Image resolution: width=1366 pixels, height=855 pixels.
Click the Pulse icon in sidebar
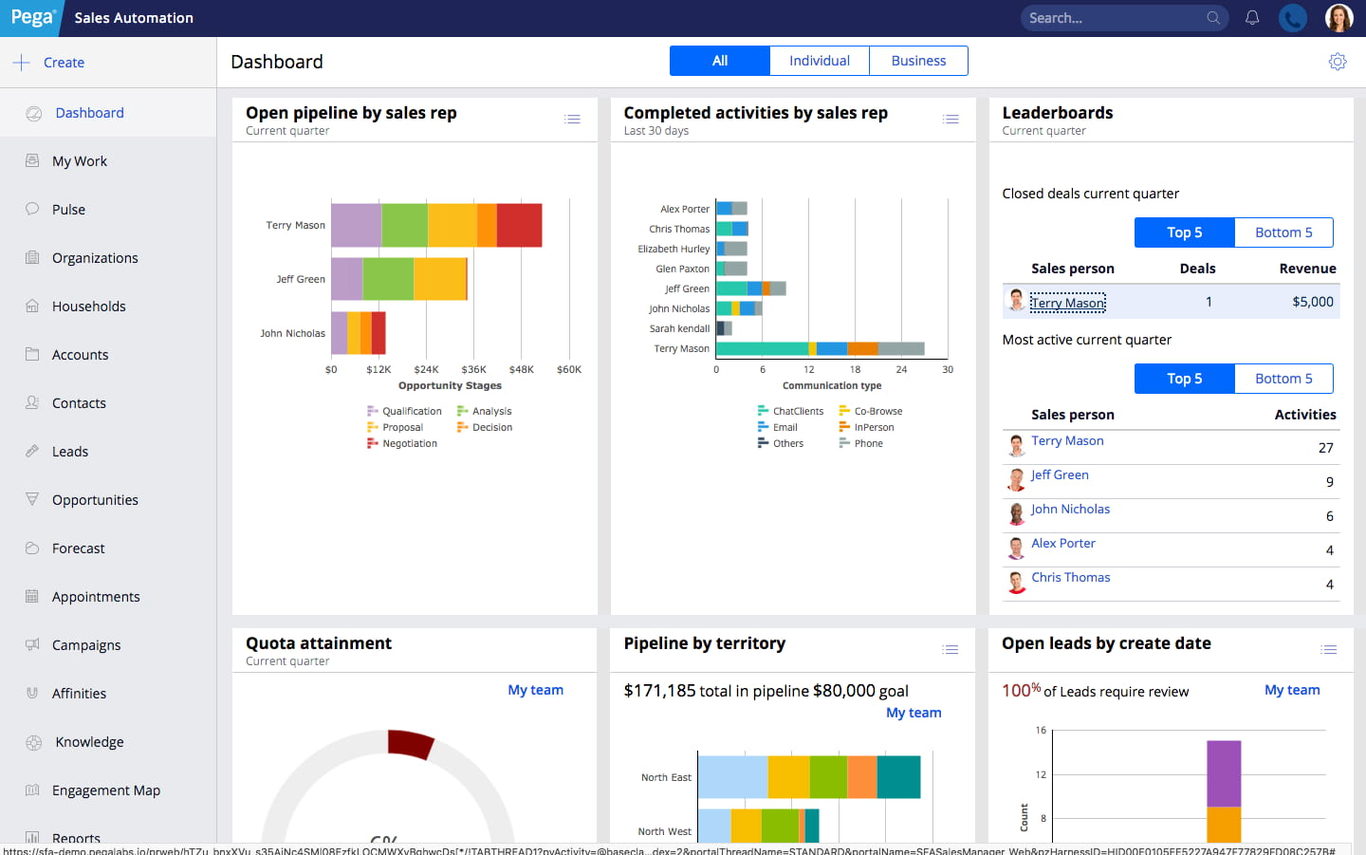pyautogui.click(x=33, y=209)
